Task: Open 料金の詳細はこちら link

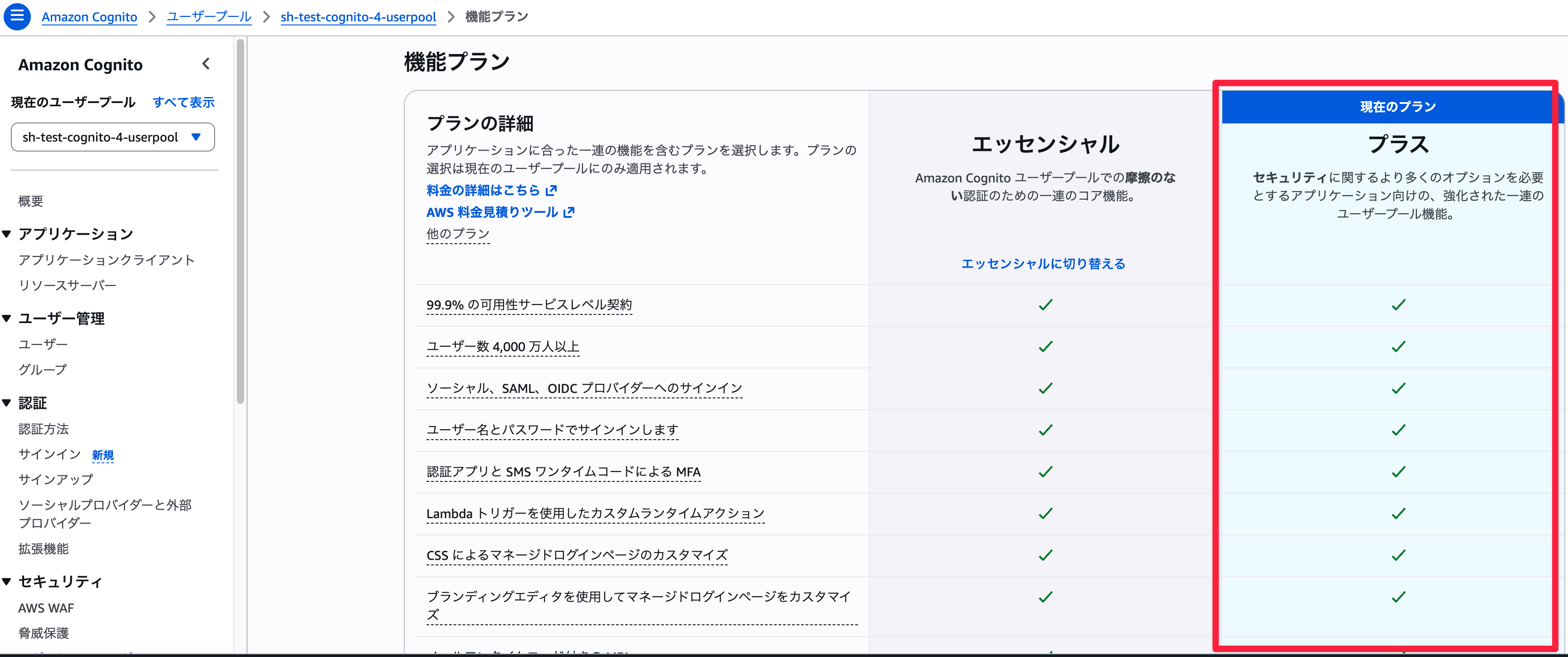Action: pos(483,191)
